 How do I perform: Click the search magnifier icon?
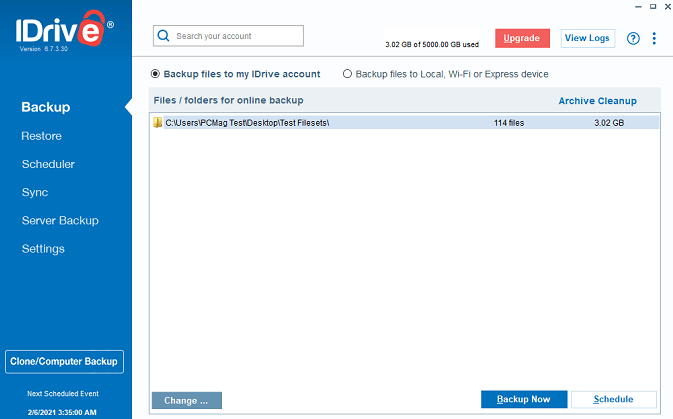point(163,36)
